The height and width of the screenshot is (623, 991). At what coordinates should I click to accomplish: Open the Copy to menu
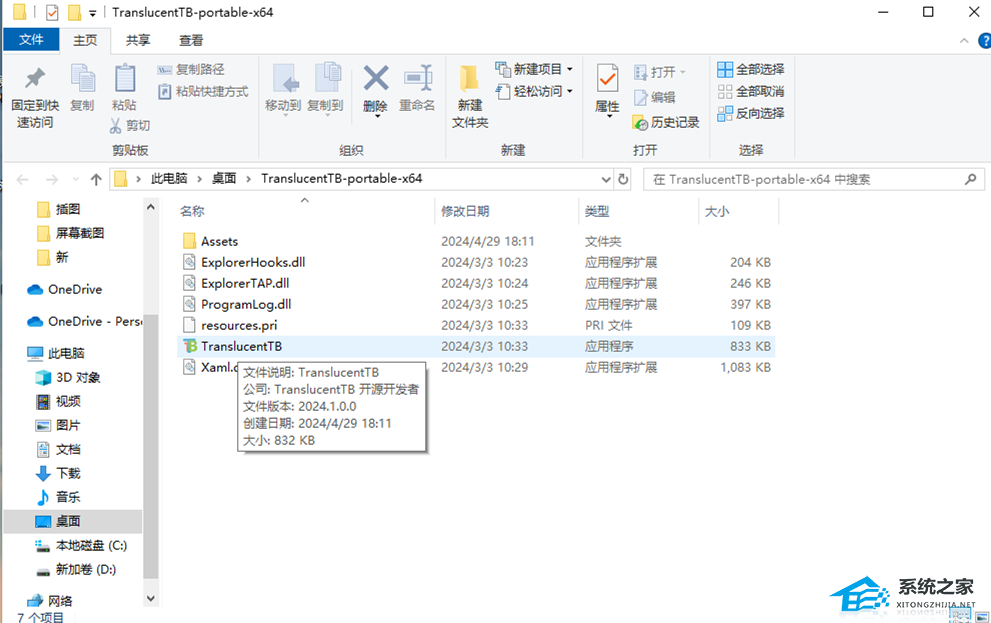click(325, 88)
